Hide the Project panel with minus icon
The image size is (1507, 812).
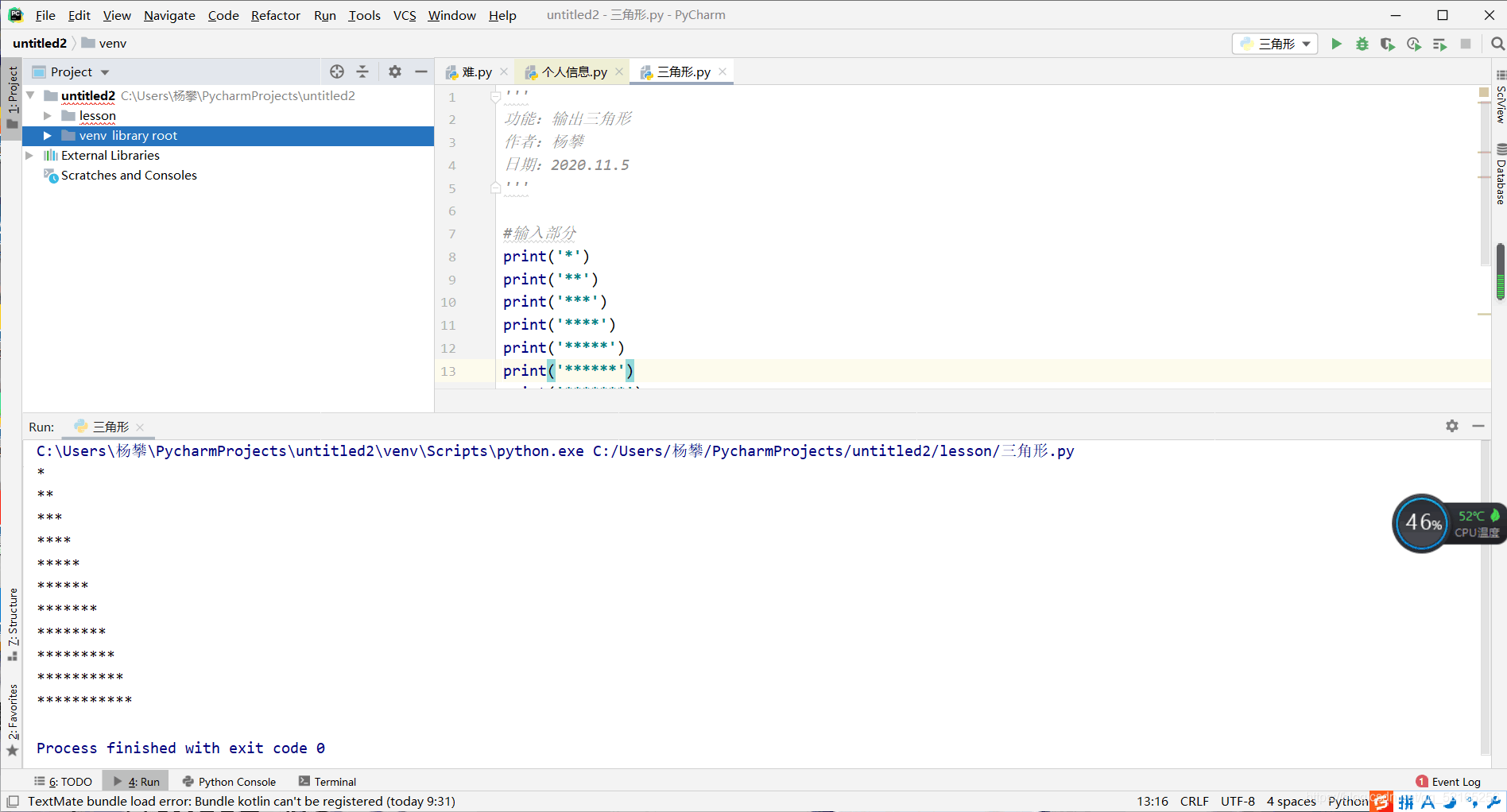tap(421, 72)
